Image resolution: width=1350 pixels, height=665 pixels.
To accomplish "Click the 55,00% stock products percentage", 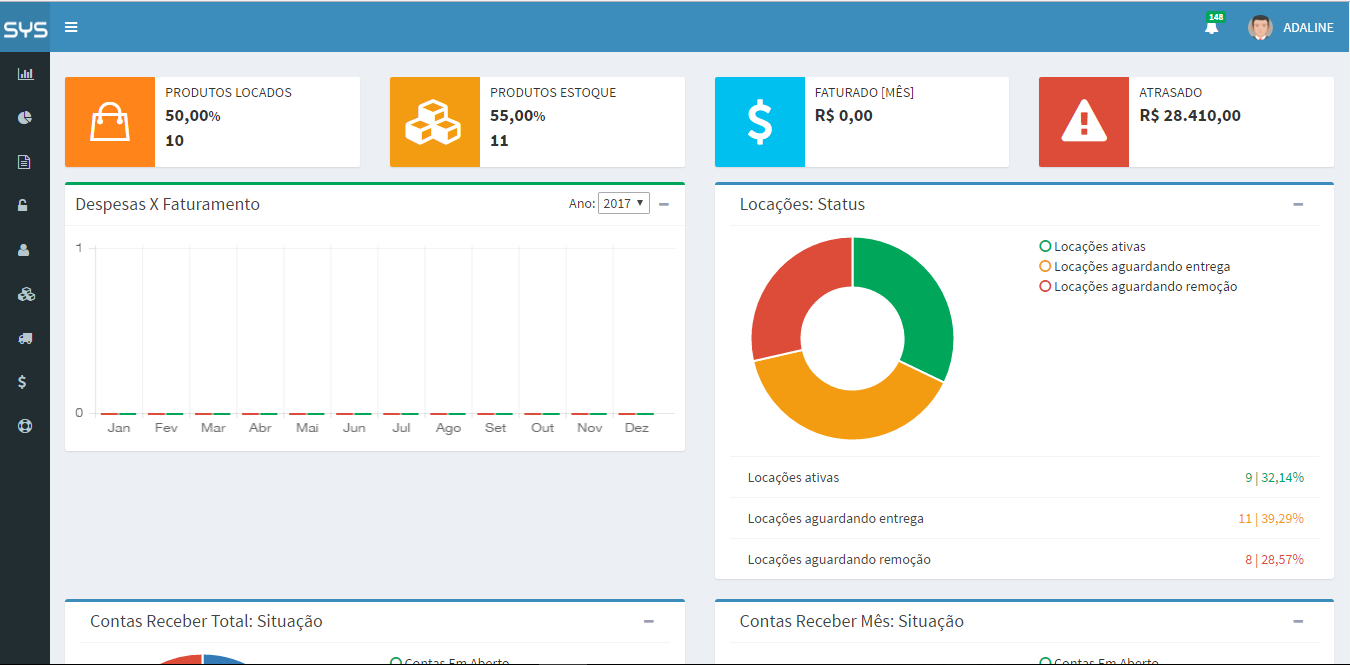I will (518, 115).
